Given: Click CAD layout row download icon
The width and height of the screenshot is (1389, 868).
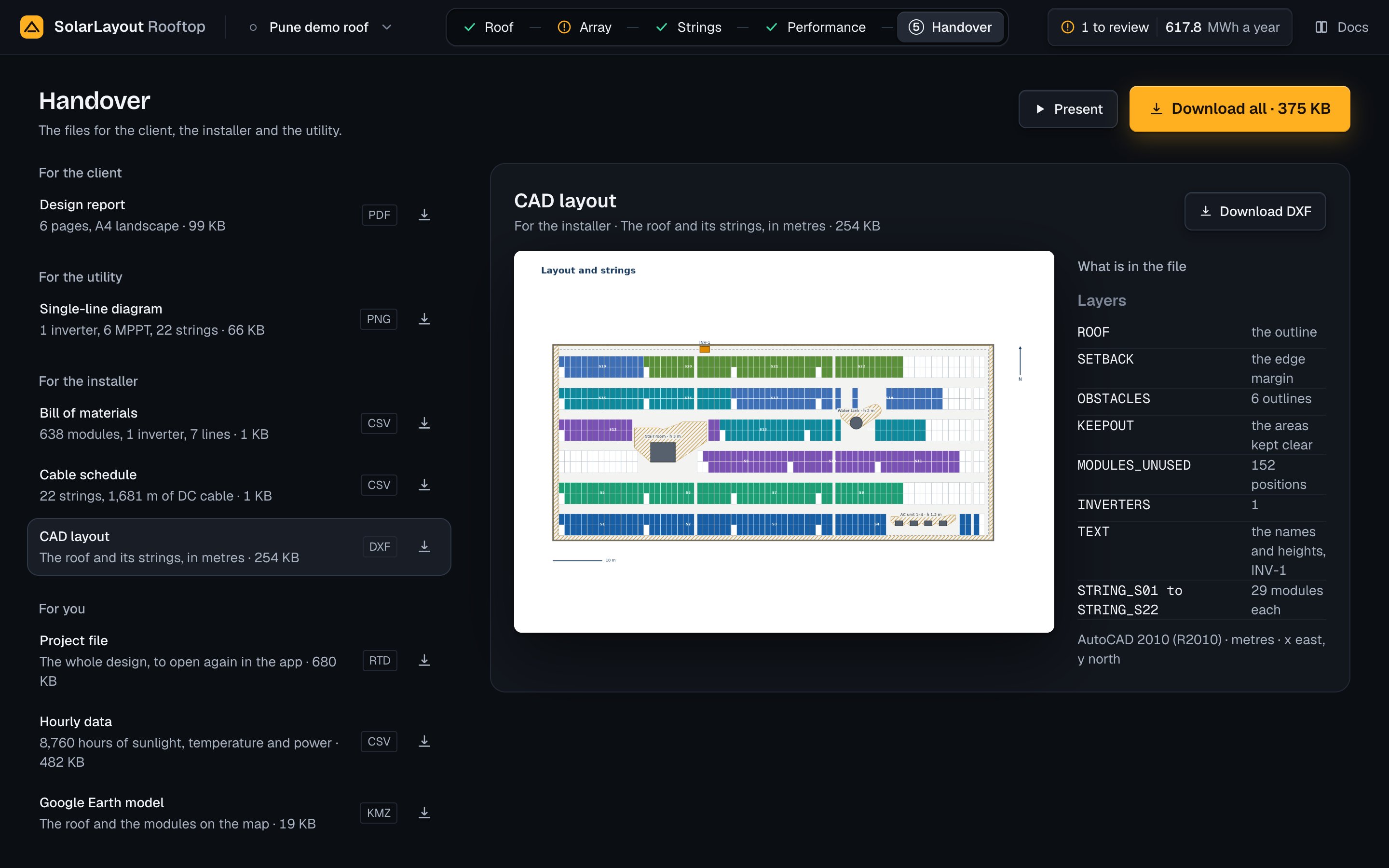Looking at the screenshot, I should pyautogui.click(x=424, y=546).
